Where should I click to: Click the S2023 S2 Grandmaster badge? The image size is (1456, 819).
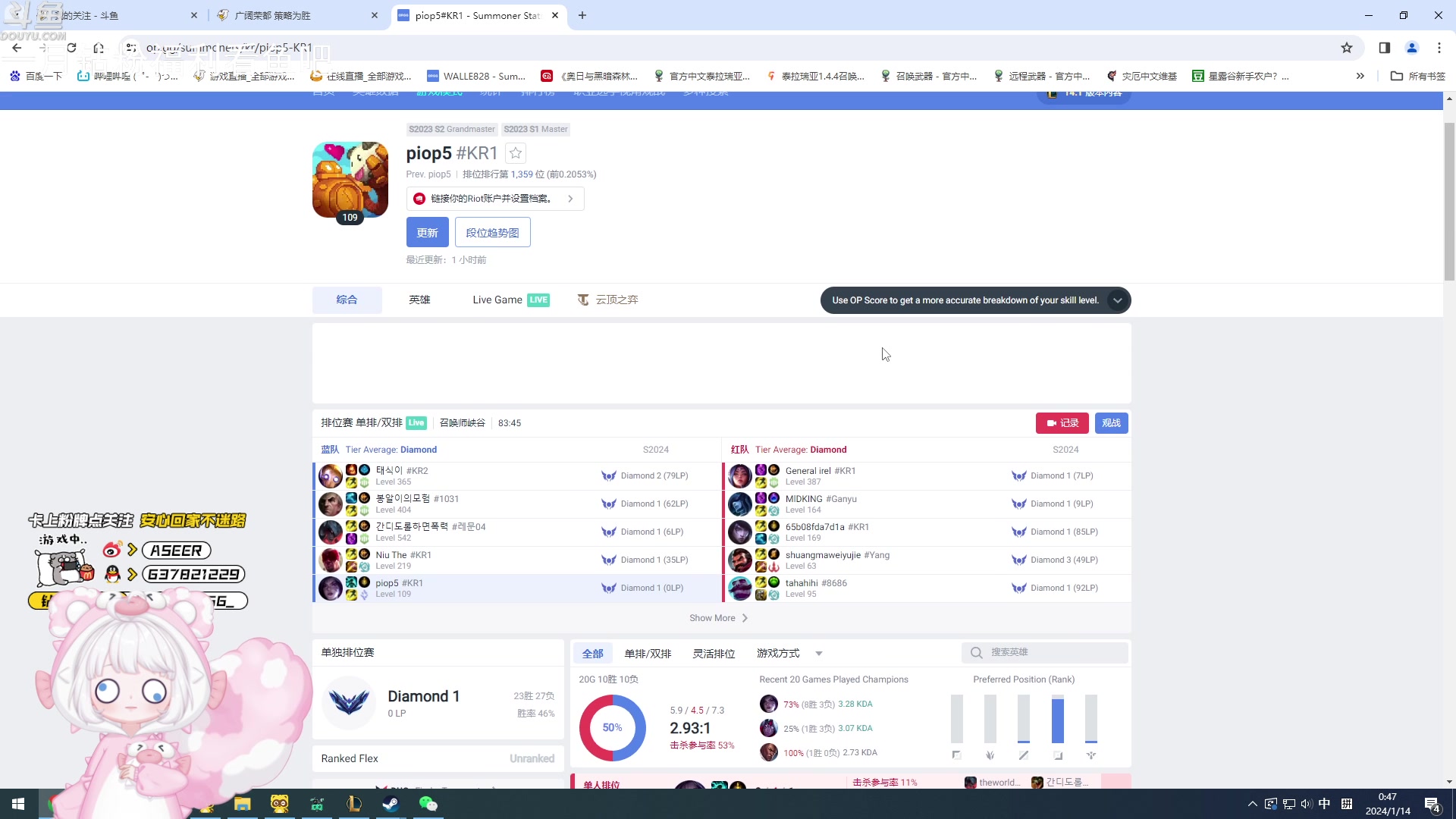pos(452,130)
